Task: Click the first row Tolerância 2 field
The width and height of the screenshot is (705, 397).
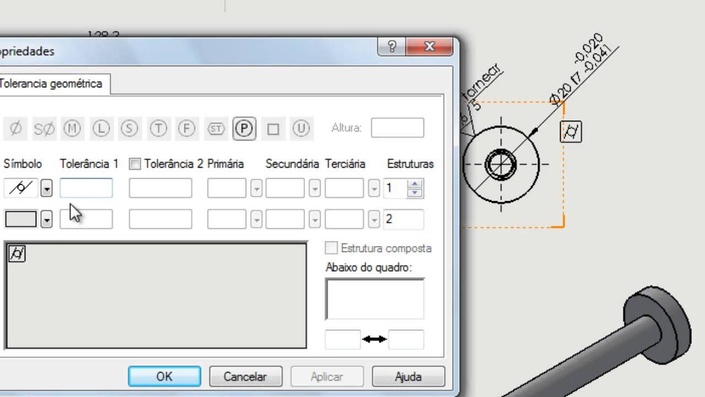Action: [x=161, y=188]
